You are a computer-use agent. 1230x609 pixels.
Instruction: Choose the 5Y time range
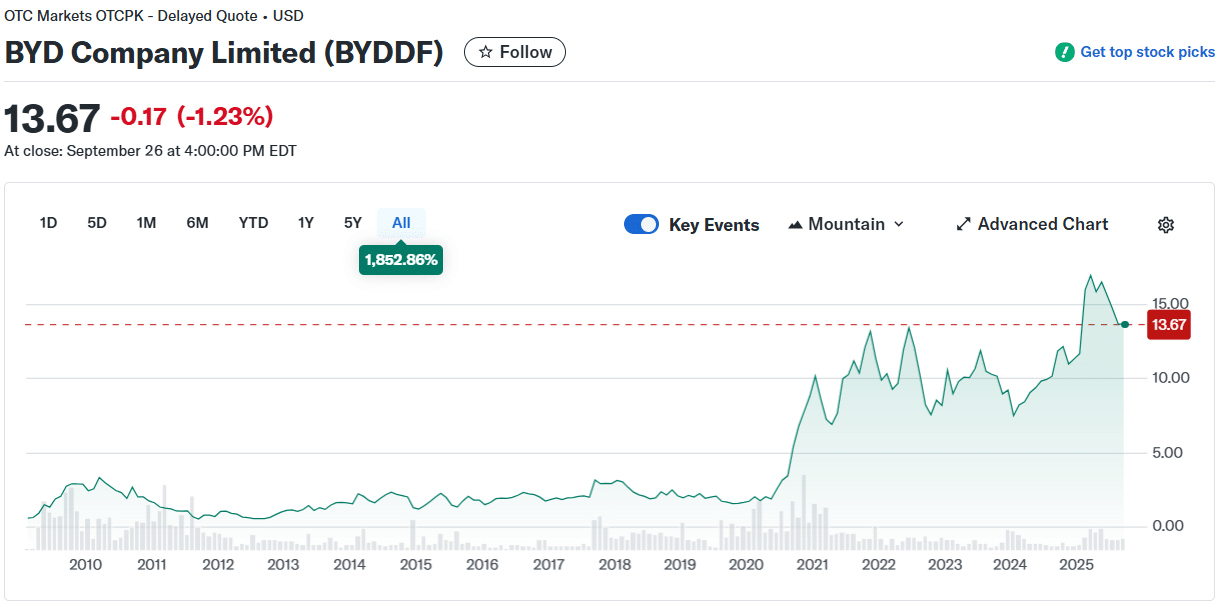click(352, 223)
